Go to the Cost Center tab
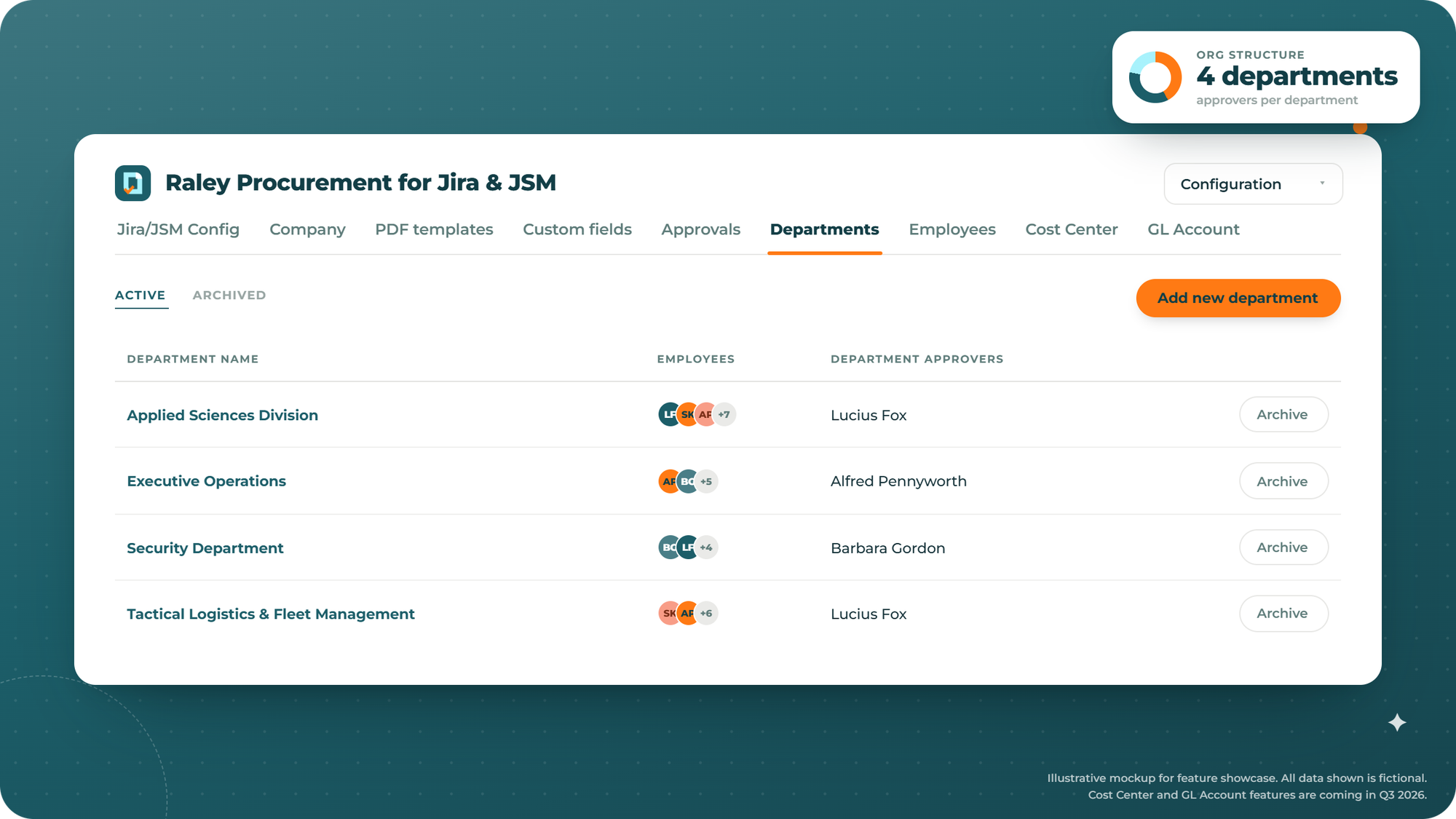Screen dimensions: 1456x819 pyautogui.click(x=1072, y=229)
